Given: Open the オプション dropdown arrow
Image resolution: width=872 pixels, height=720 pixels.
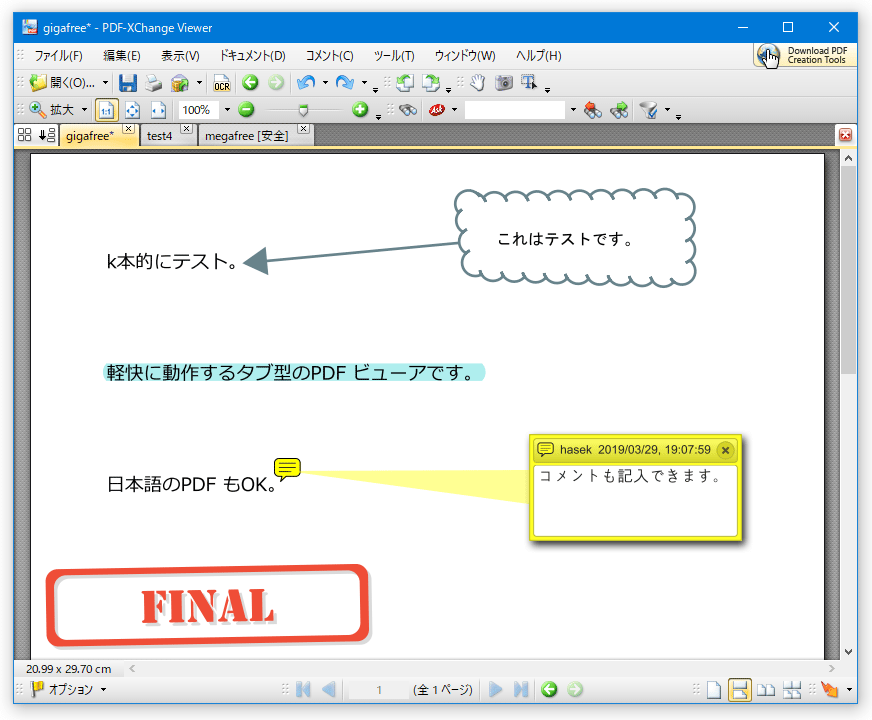Looking at the screenshot, I should 103,689.
